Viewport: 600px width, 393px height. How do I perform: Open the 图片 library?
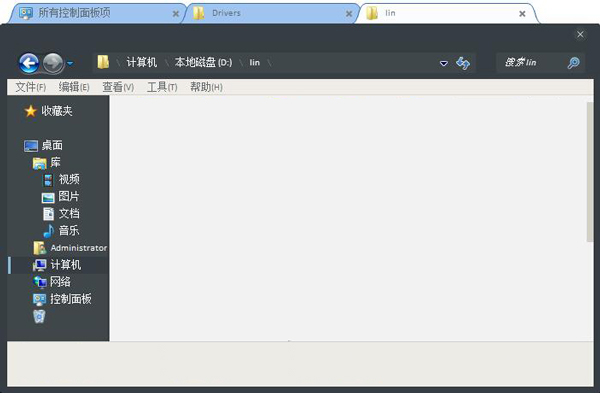pyautogui.click(x=69, y=196)
